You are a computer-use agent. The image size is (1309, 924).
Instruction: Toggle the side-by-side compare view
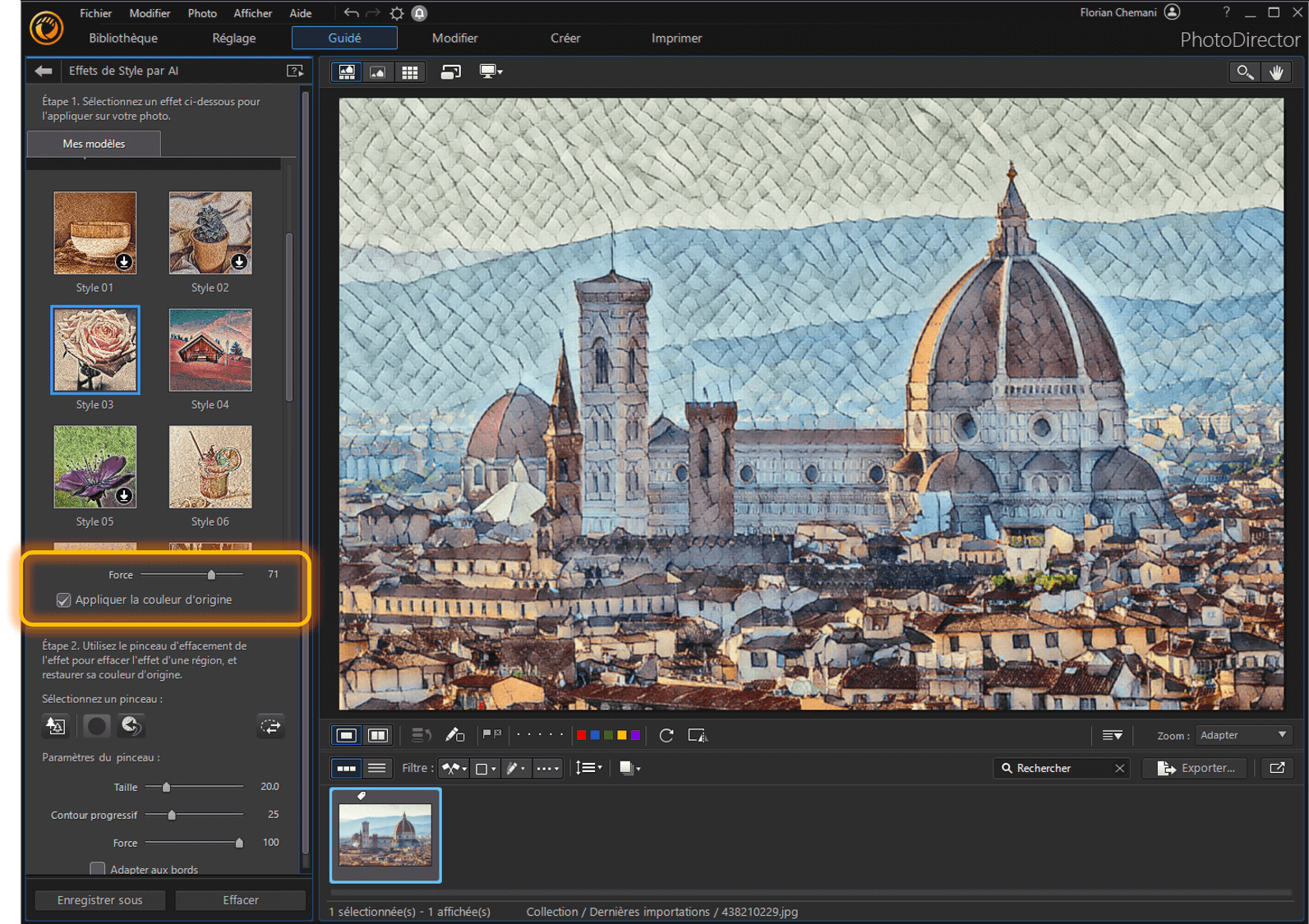click(378, 735)
